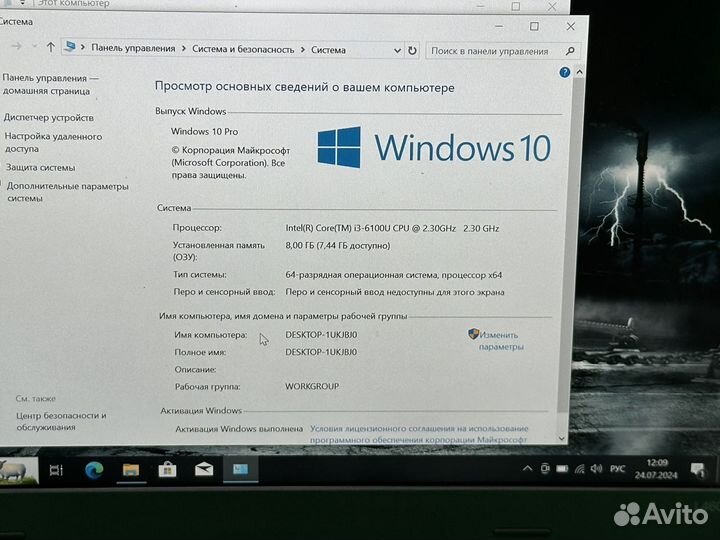Select the Windows 10 Pro edition text
720x540 pixels.
(204, 132)
